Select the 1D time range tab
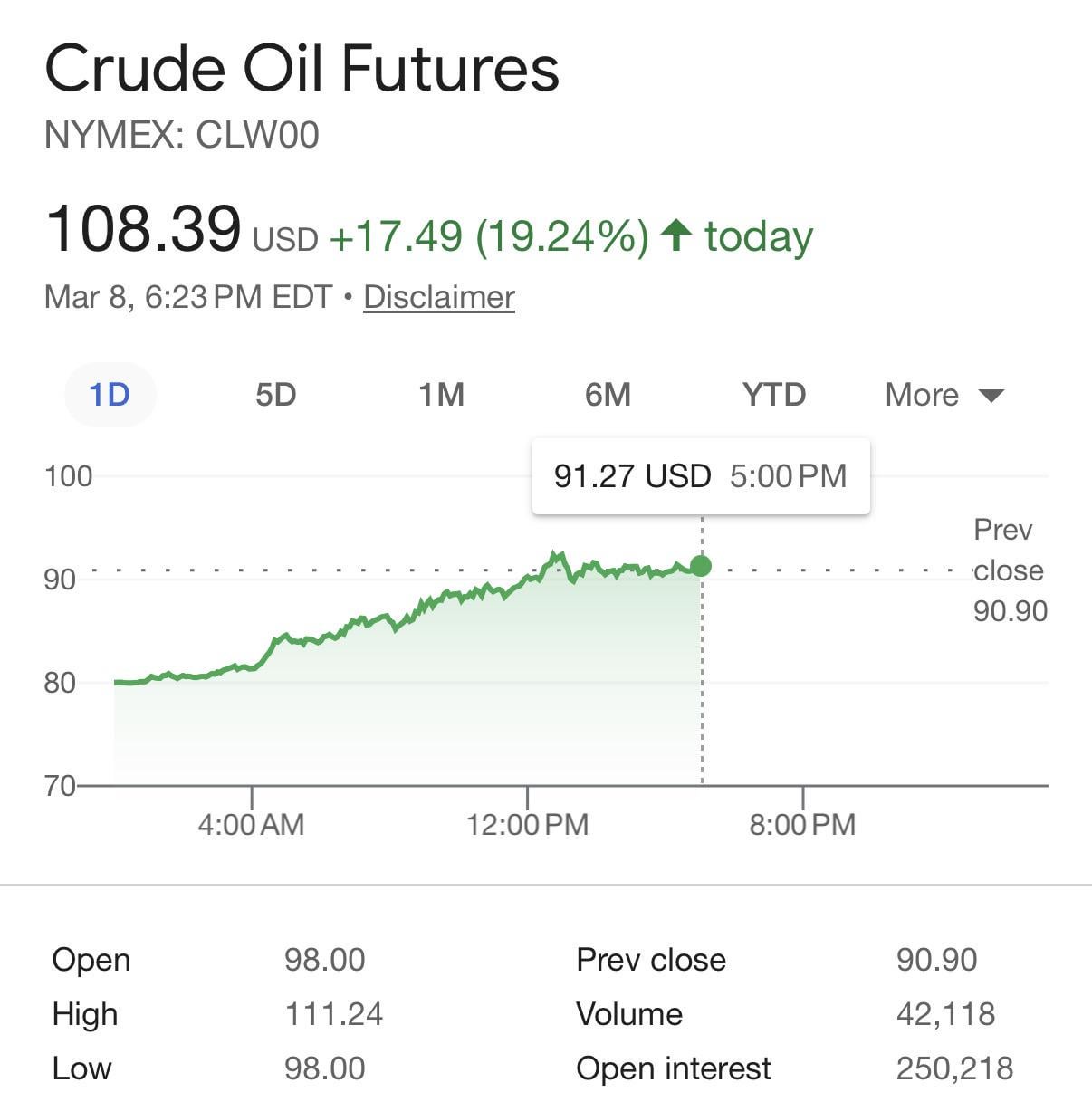 click(110, 395)
